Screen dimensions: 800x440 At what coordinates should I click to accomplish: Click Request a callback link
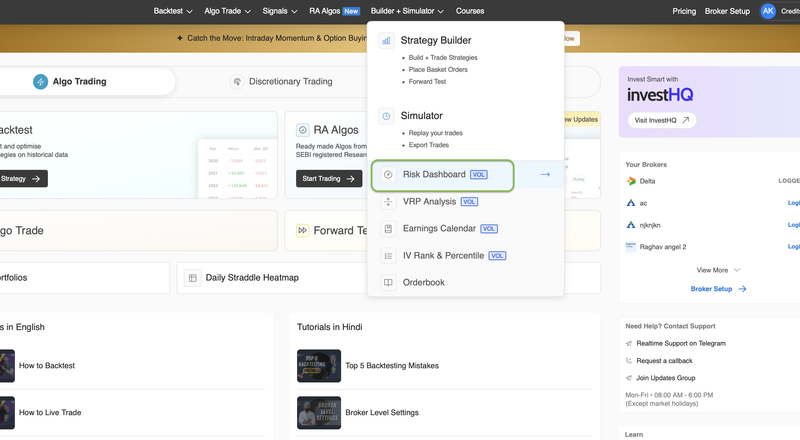click(664, 361)
